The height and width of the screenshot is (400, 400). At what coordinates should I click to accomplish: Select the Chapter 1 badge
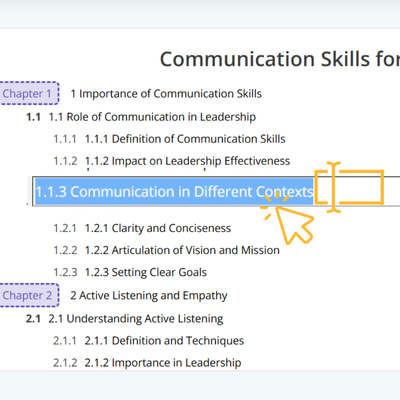tap(28, 93)
